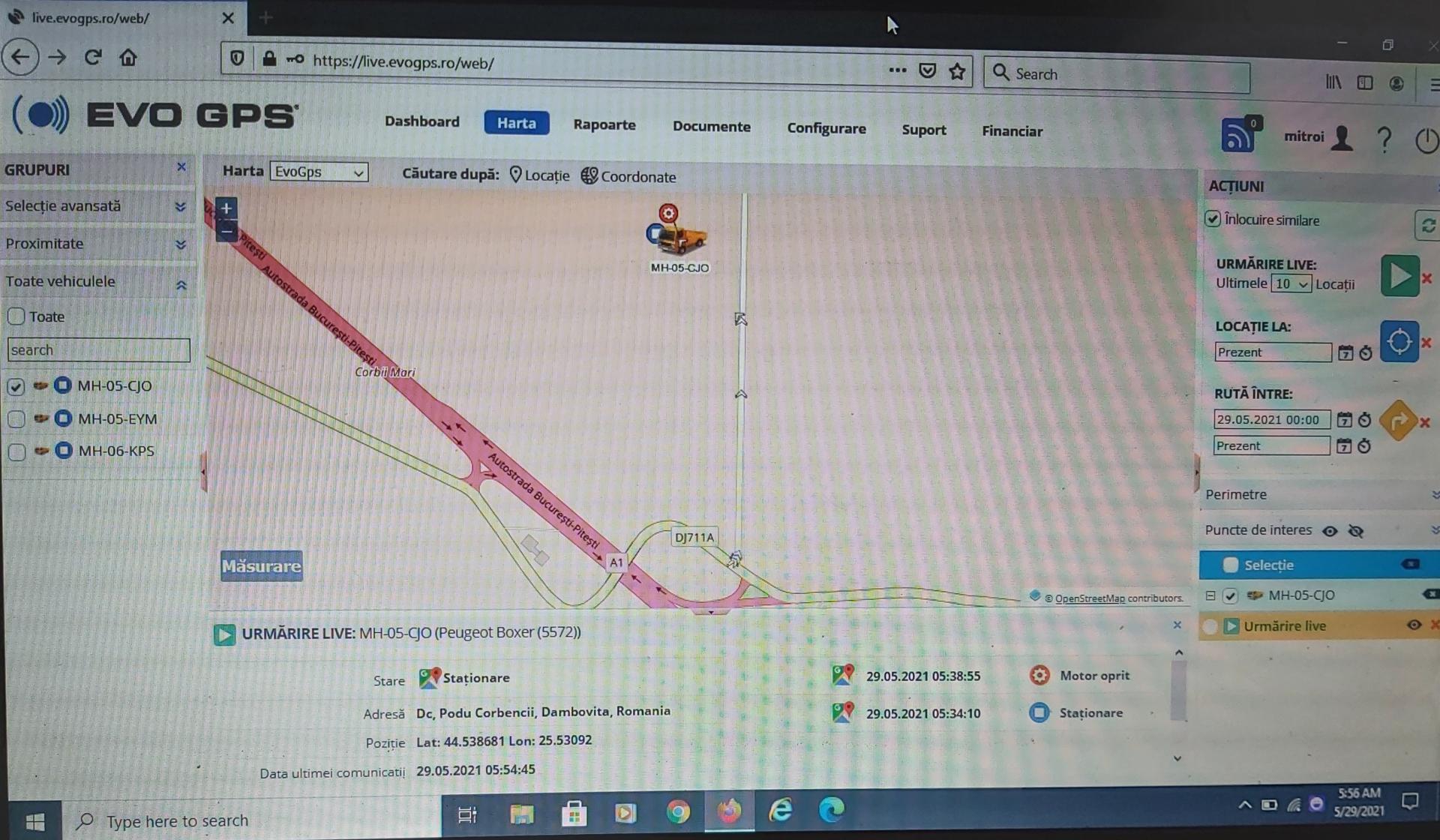Click the blue locate crosshair icon
The height and width of the screenshot is (840, 1440).
[1399, 342]
